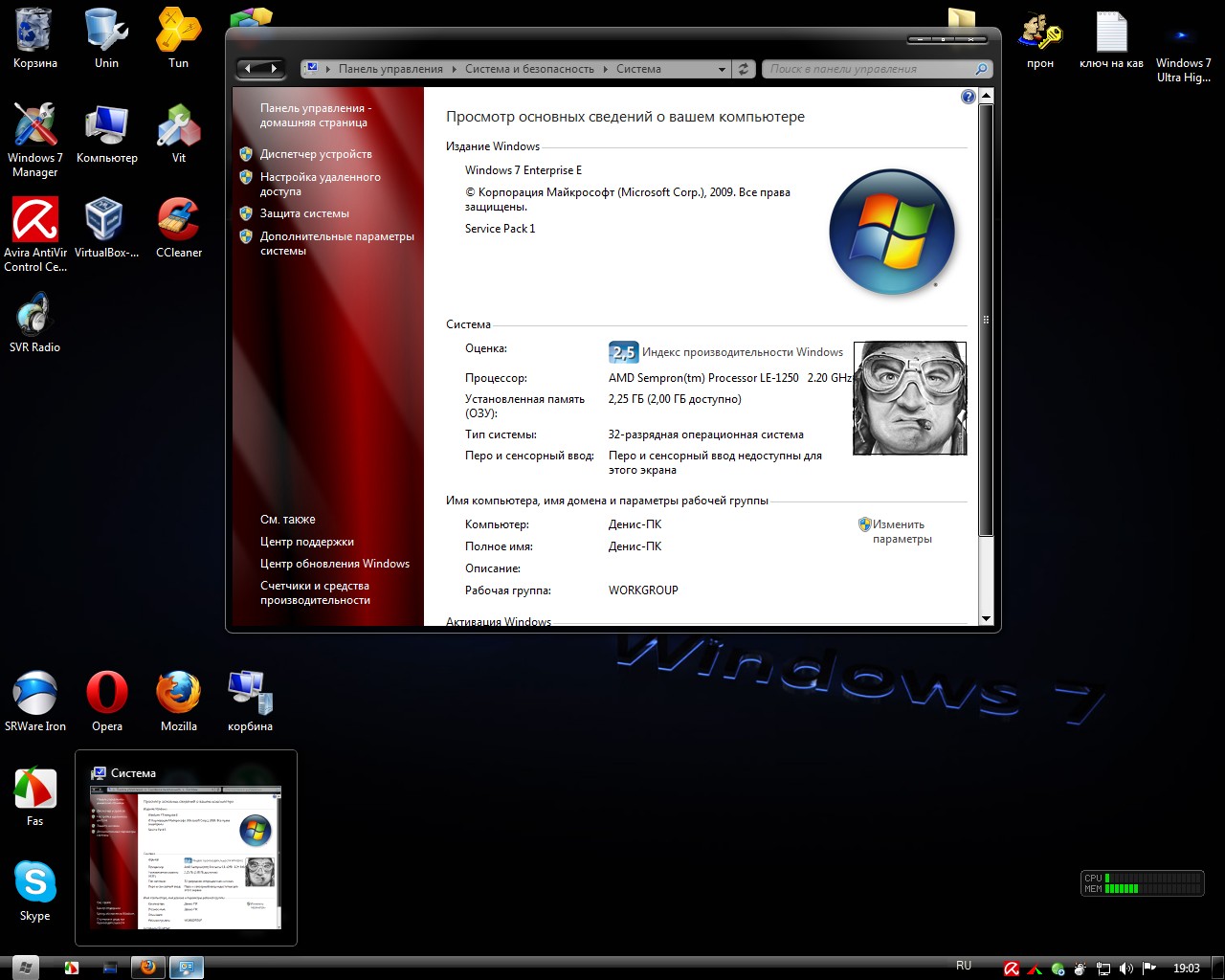Open Дополнительные параметры системы link
This screenshot has width=1225, height=980.
(337, 243)
